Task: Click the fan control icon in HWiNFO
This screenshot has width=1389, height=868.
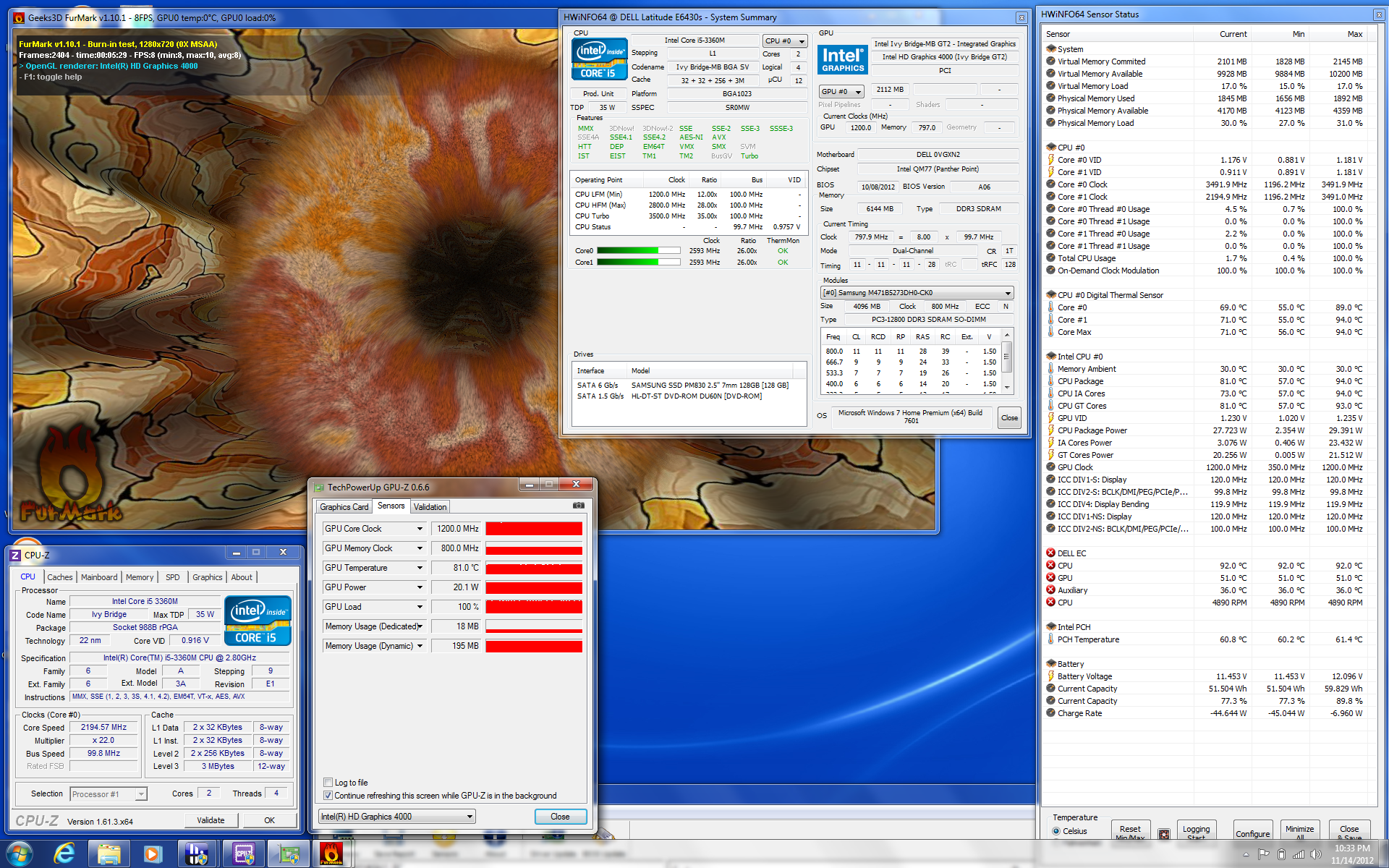Action: tap(1164, 834)
